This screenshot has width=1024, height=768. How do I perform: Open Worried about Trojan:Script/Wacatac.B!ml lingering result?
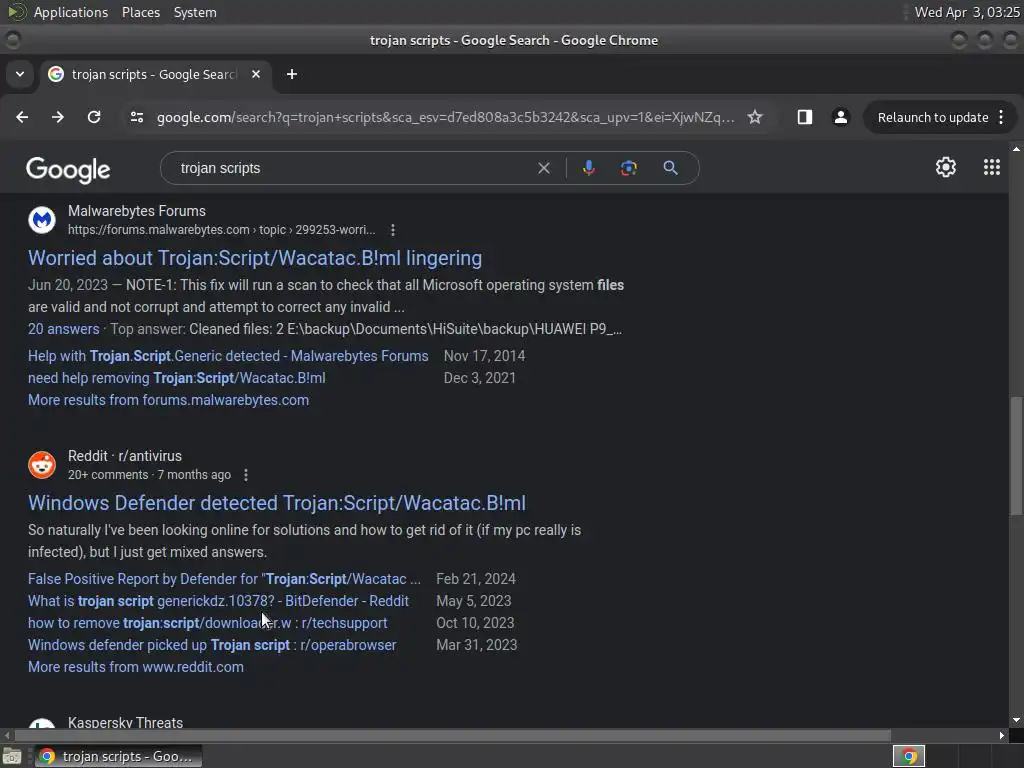tap(255, 258)
